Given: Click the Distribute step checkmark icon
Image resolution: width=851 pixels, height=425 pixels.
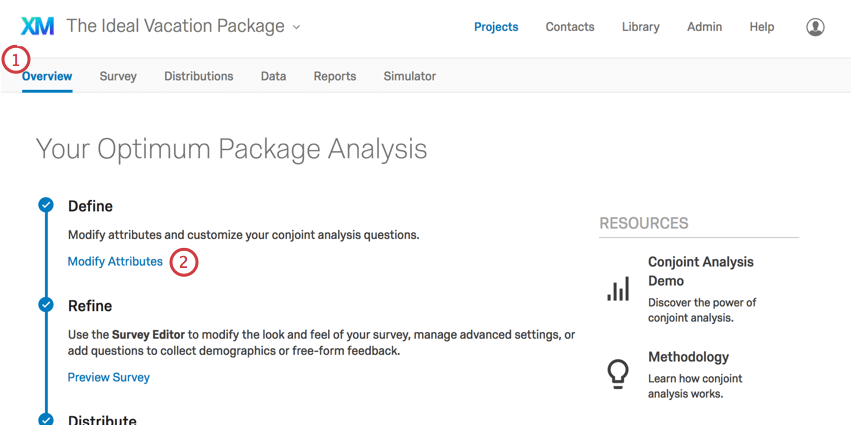Looking at the screenshot, I should [x=46, y=419].
